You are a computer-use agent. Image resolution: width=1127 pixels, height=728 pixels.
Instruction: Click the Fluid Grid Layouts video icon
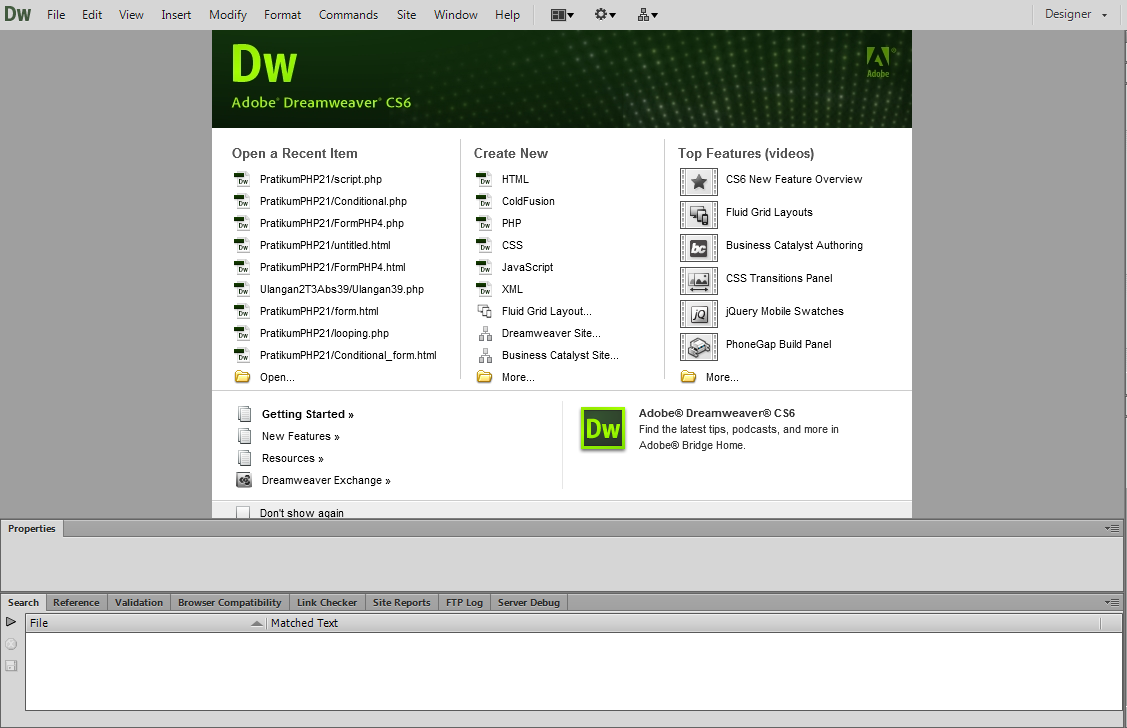(699, 215)
